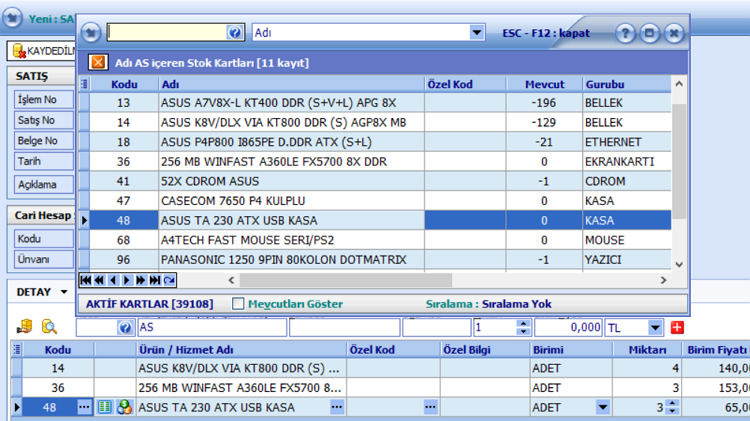Click the orange X icon beside 'Adı AS içeren Stok Kartları'
The width and height of the screenshot is (750, 421).
98,62
